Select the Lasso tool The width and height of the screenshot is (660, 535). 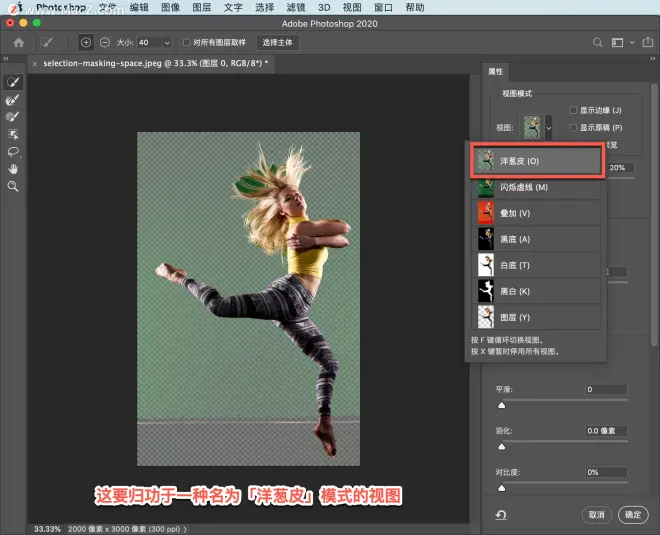pyautogui.click(x=13, y=152)
